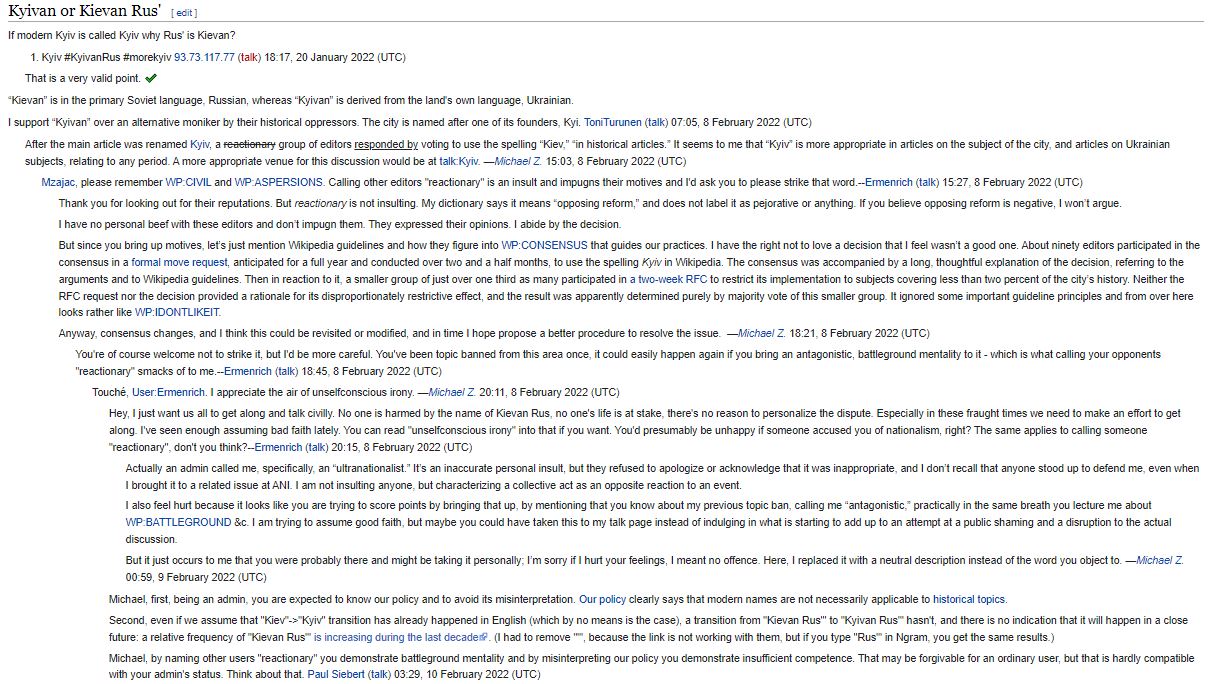The width and height of the screenshot is (1211, 684).
Task: Open the User:Ermenrich link after 'Touché'
Action: tap(168, 392)
